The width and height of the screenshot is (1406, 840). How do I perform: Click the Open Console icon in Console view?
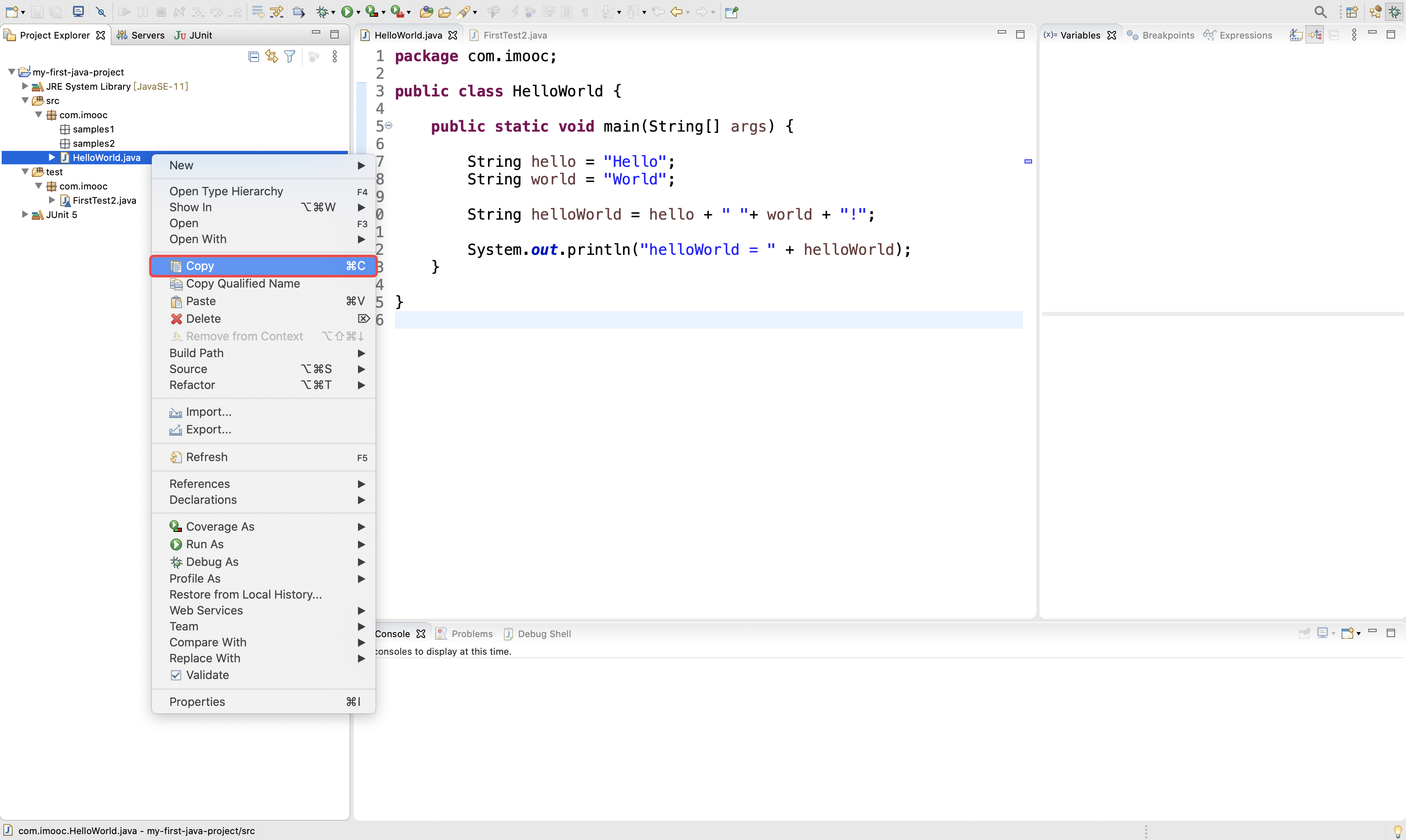coord(1348,633)
